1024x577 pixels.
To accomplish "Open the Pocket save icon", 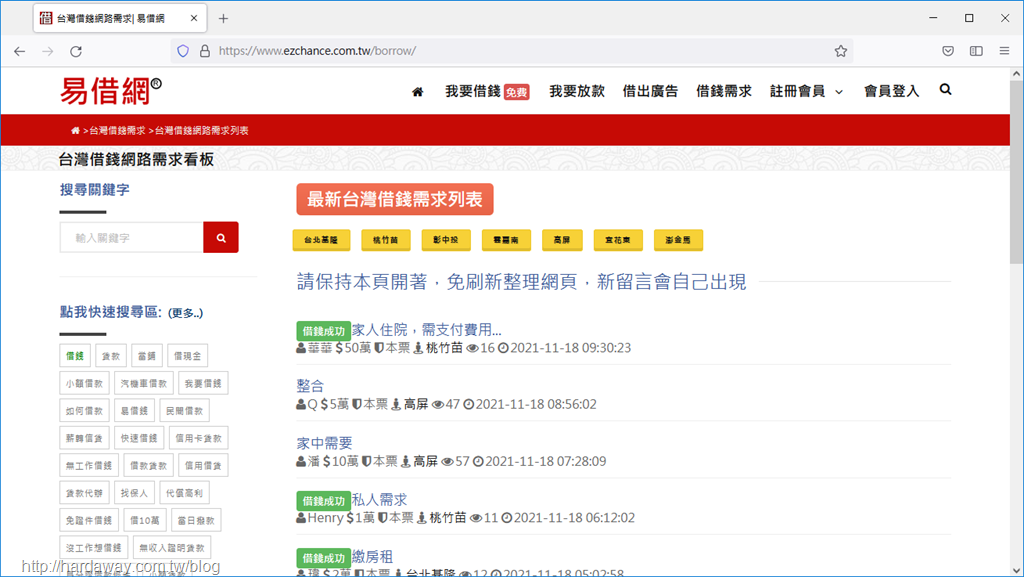I will (948, 51).
